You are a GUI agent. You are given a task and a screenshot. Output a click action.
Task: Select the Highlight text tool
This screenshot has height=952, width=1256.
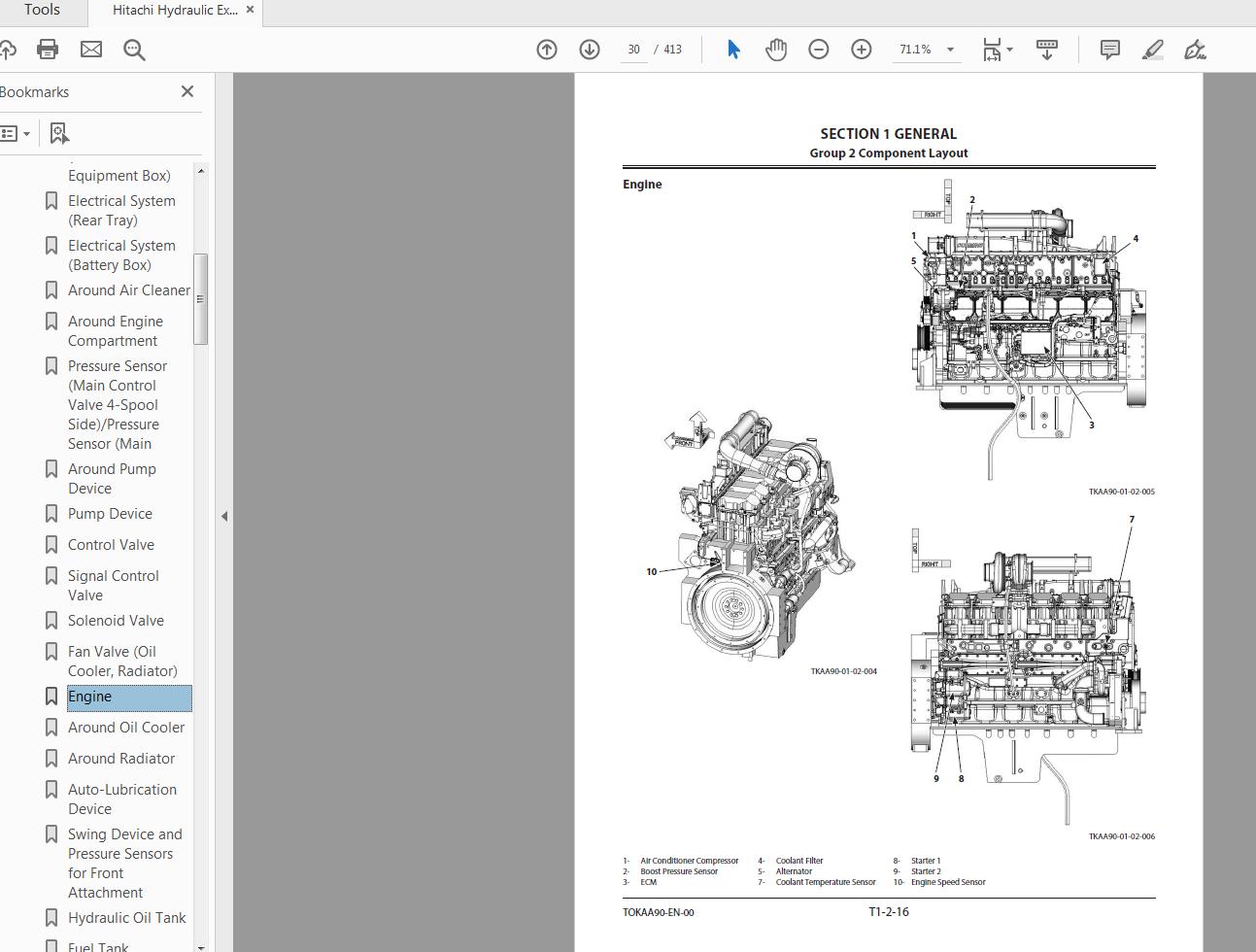[1152, 50]
